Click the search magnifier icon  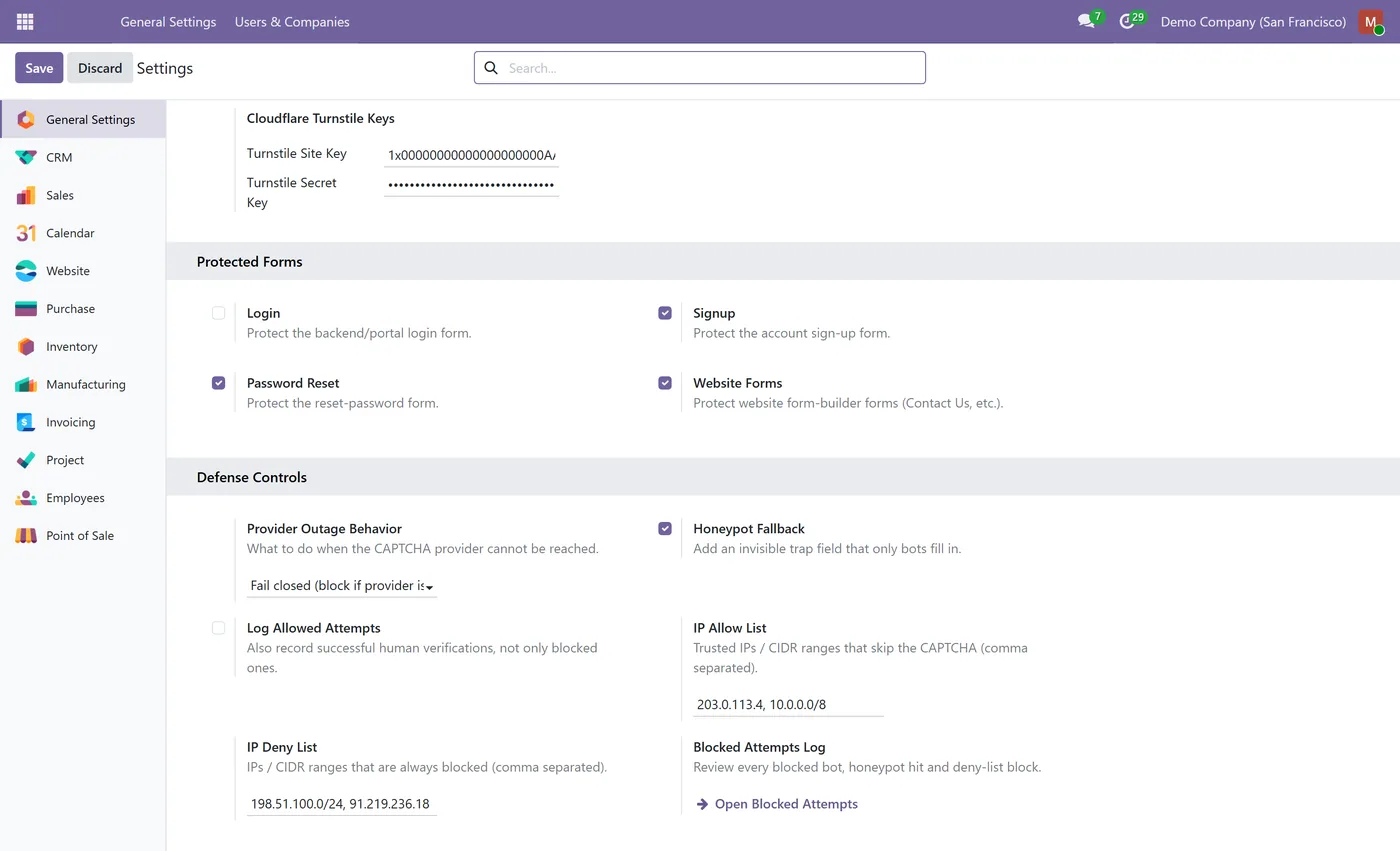coord(491,68)
